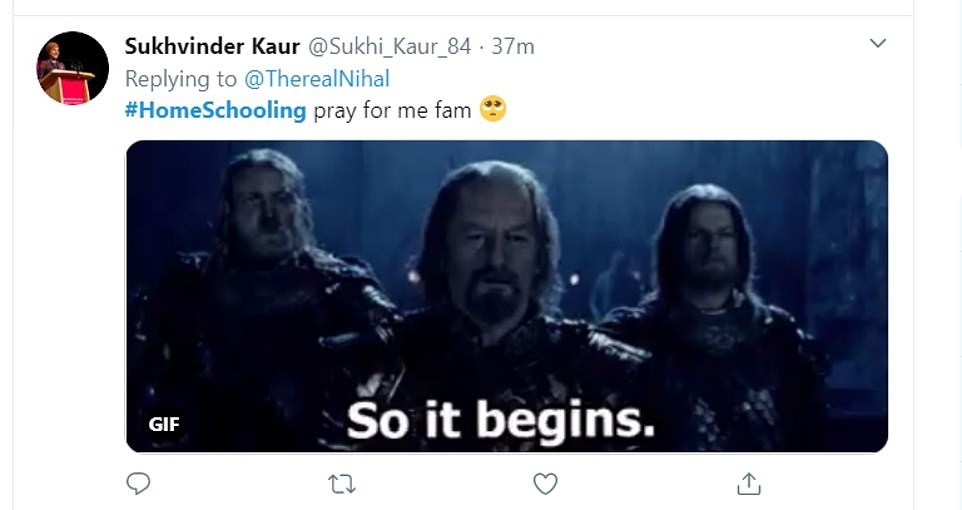The image size is (962, 510).
Task: Open the share tweet icon
Action: tap(748, 484)
